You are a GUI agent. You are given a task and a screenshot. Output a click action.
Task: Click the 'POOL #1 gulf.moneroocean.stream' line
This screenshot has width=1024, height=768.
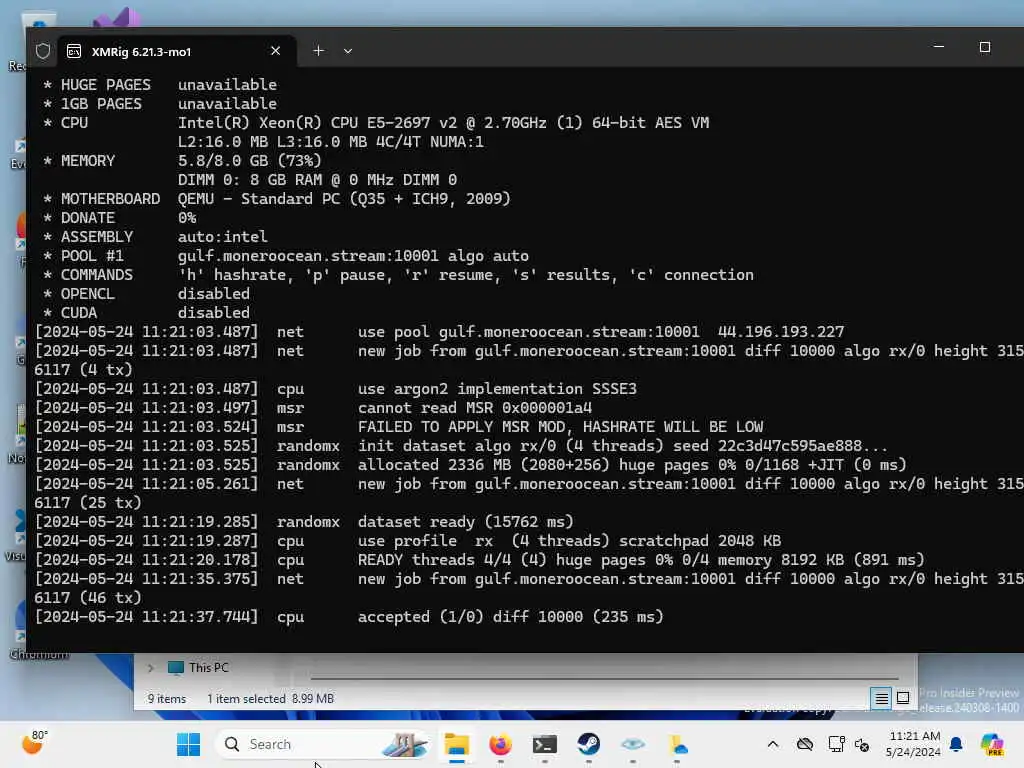point(286,255)
